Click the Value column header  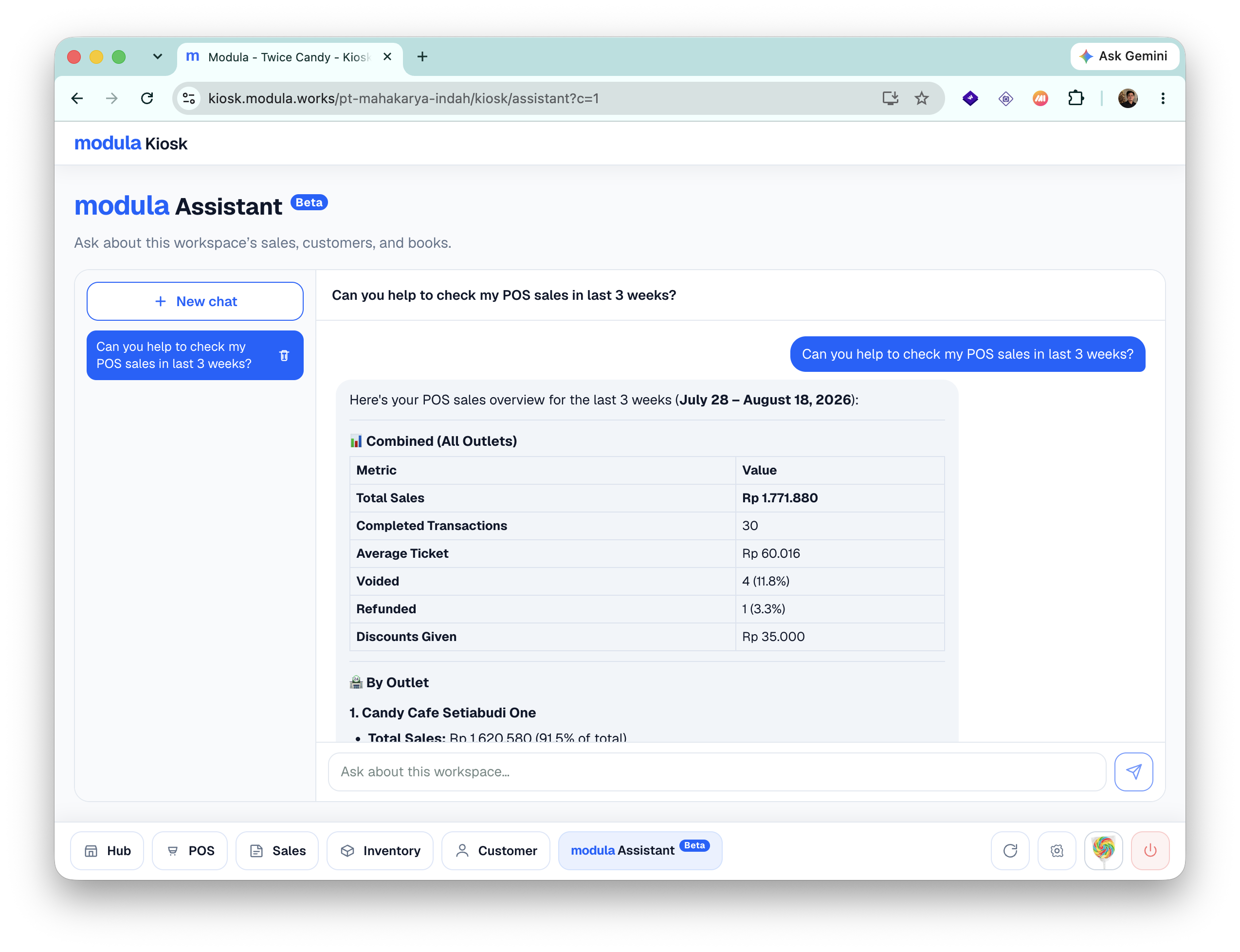[x=759, y=470]
